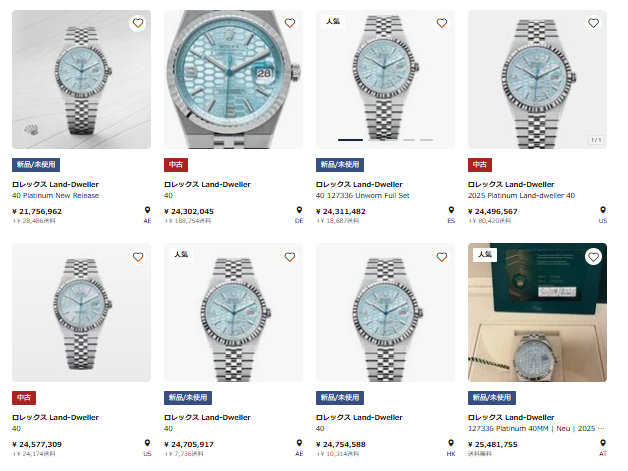The width and height of the screenshot is (628, 471).
Task: Save the ¥24,311,482 listing via its heart icon
Action: pyautogui.click(x=441, y=23)
